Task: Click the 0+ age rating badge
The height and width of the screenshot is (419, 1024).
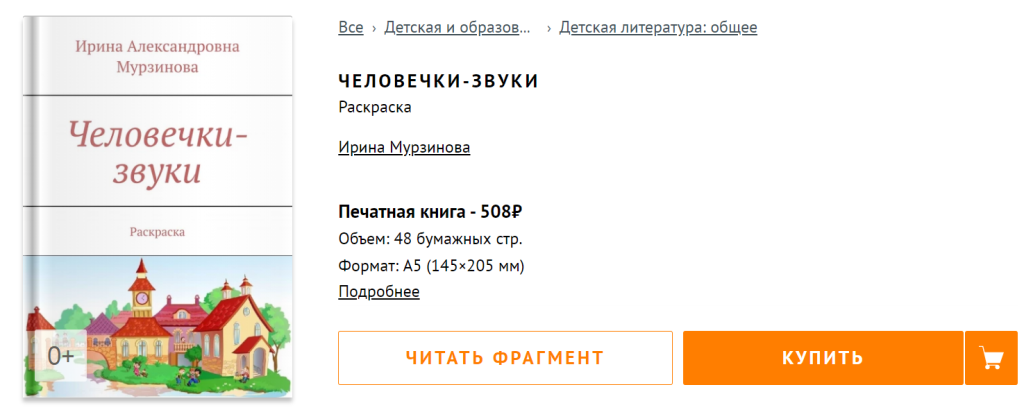Action: pyautogui.click(x=61, y=356)
